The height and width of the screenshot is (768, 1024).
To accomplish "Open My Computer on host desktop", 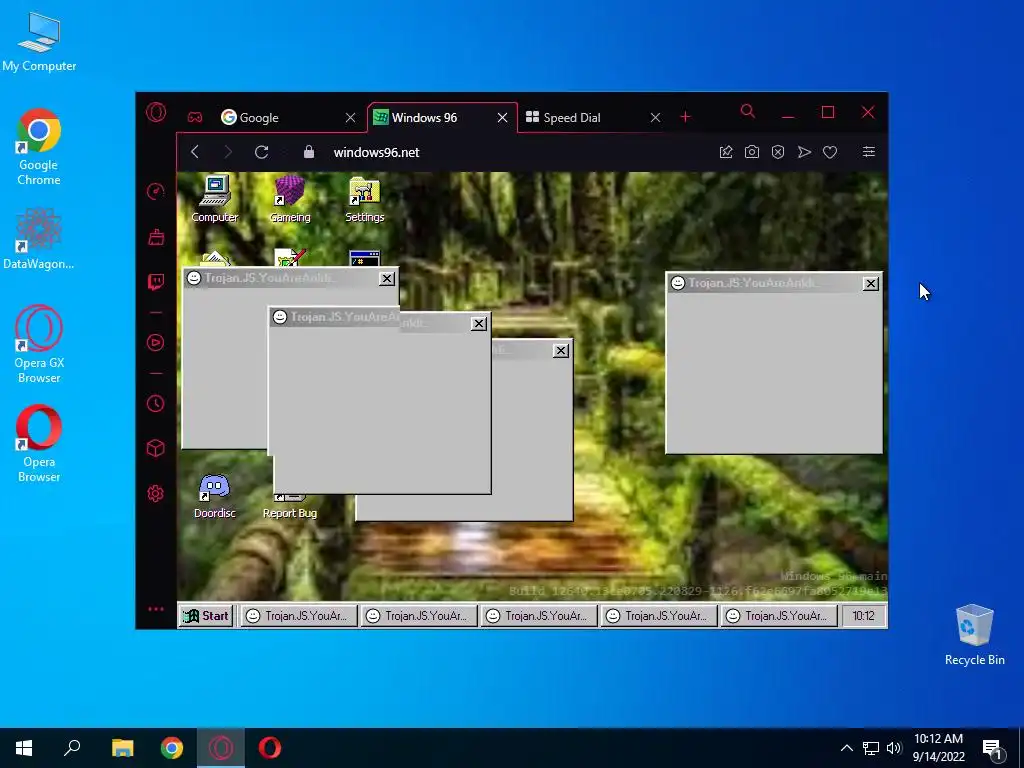I will (39, 42).
